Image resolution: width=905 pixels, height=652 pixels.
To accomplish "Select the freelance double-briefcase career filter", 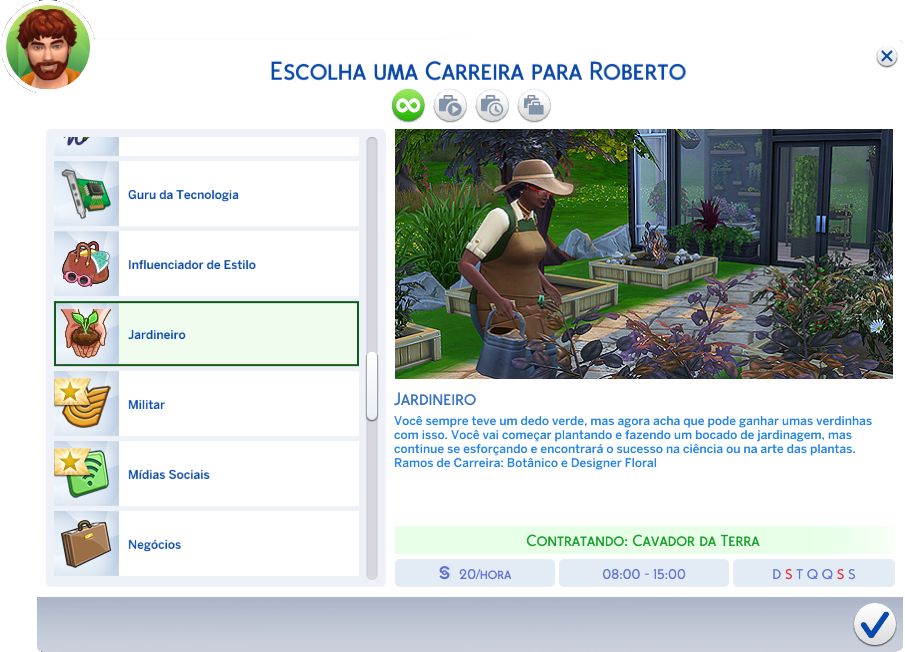I will tap(533, 105).
